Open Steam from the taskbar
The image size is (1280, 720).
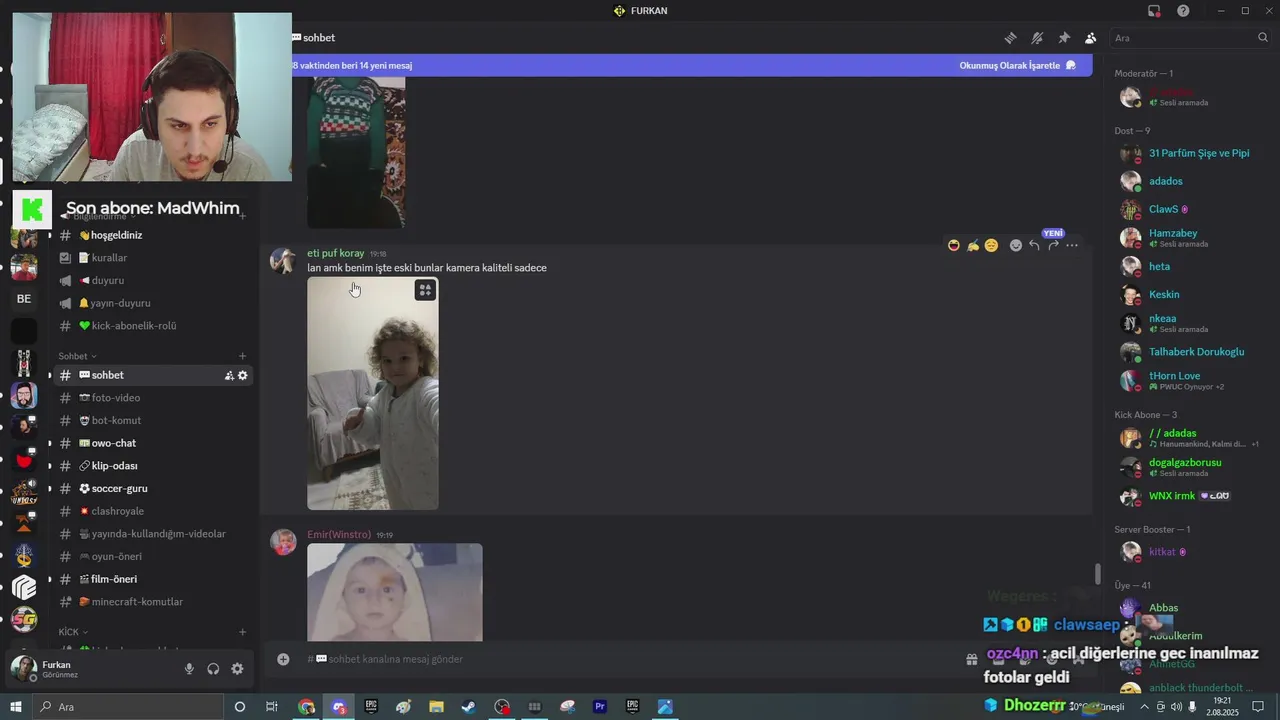pos(468,707)
